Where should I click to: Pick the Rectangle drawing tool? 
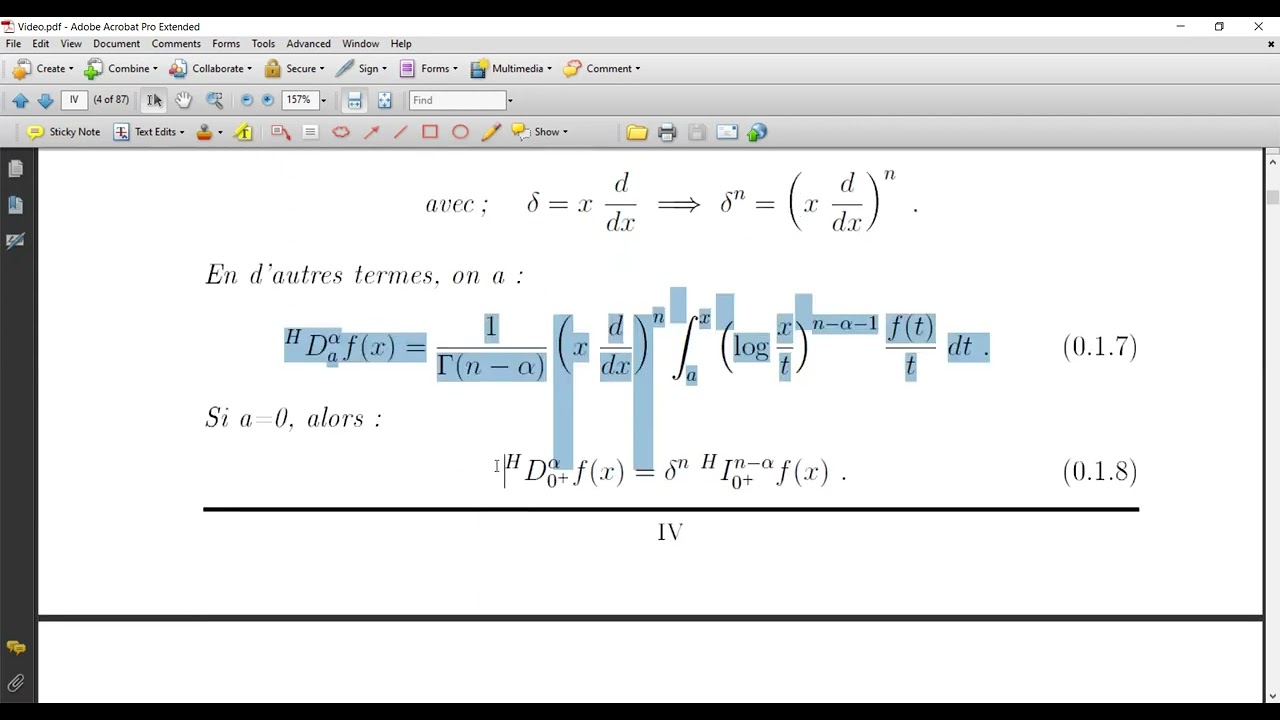click(x=430, y=132)
